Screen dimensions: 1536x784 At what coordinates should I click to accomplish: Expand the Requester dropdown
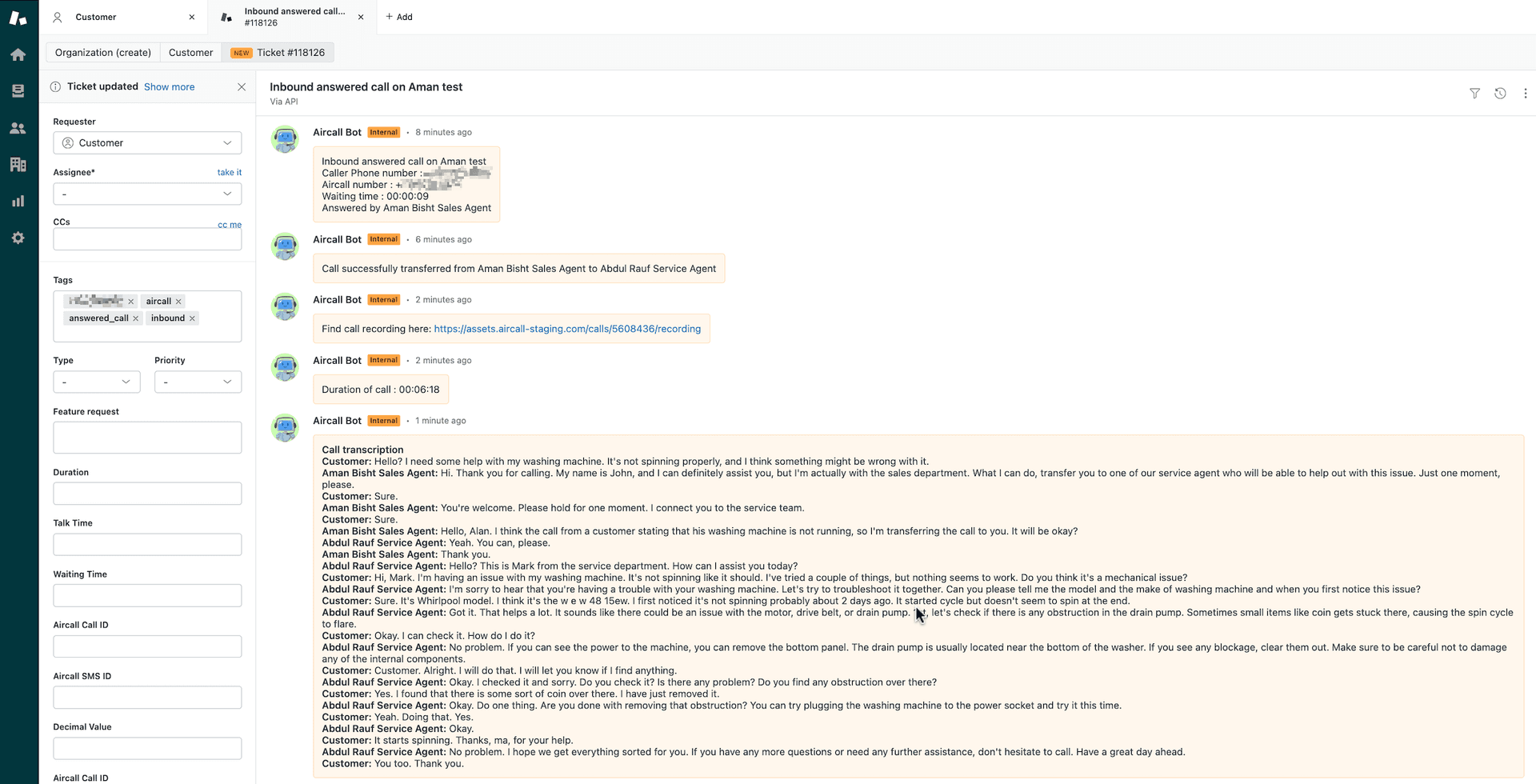click(x=147, y=143)
